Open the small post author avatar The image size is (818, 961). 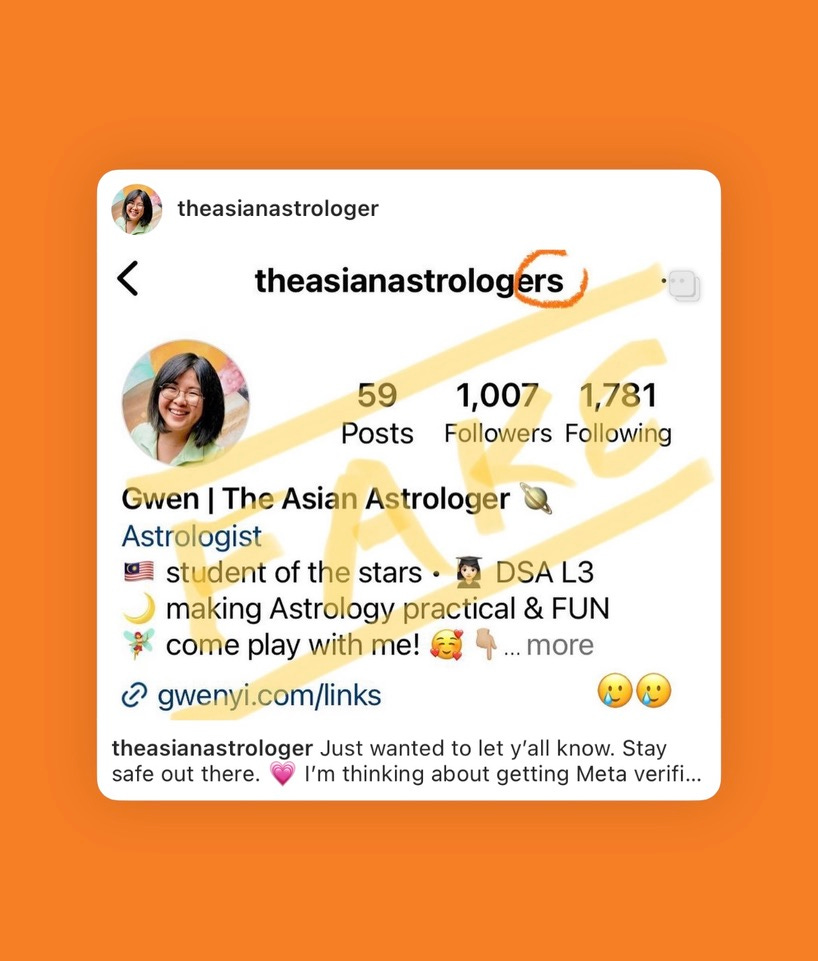(137, 209)
